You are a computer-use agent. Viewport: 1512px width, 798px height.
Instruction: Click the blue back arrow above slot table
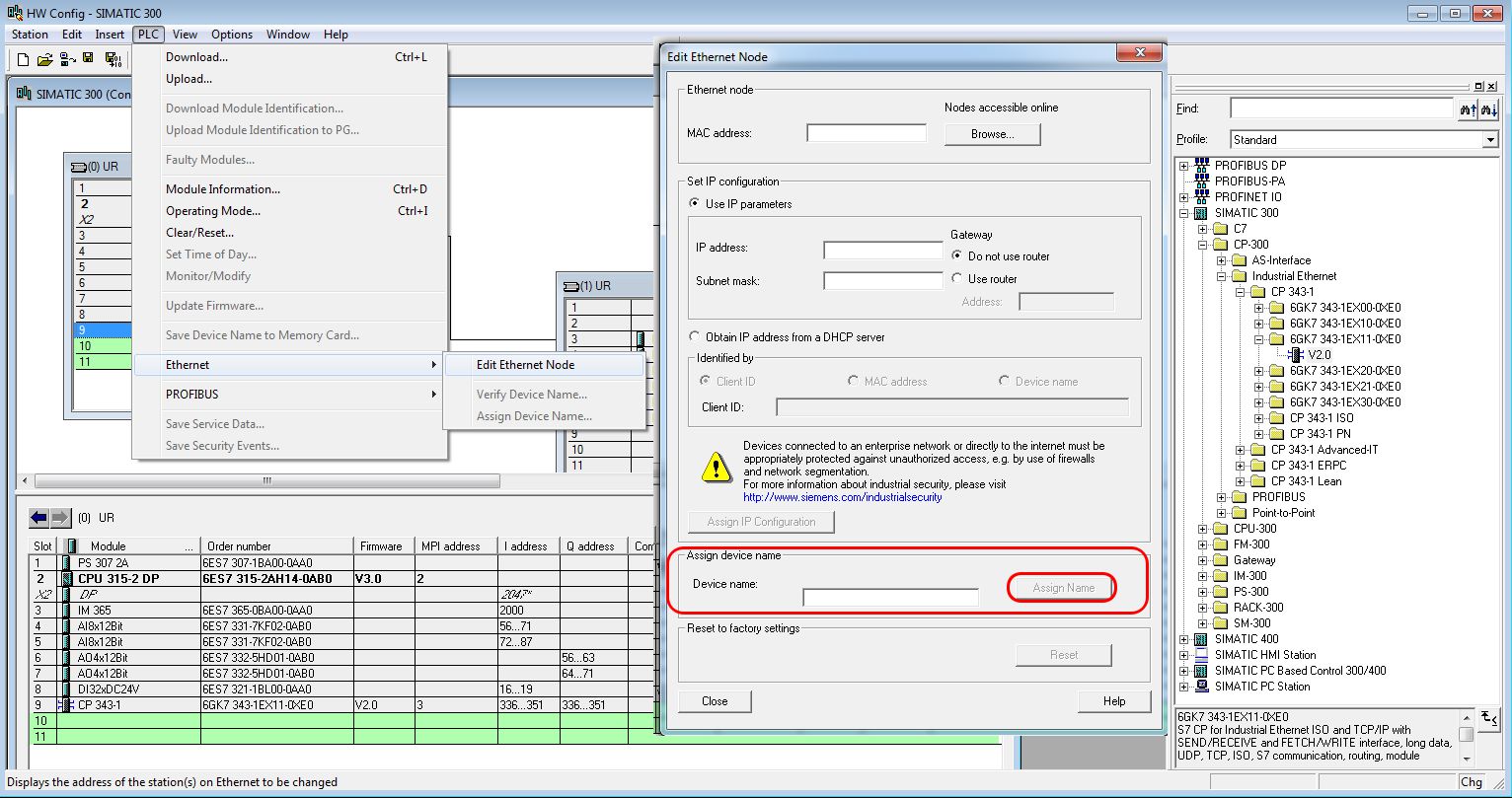pos(39,517)
